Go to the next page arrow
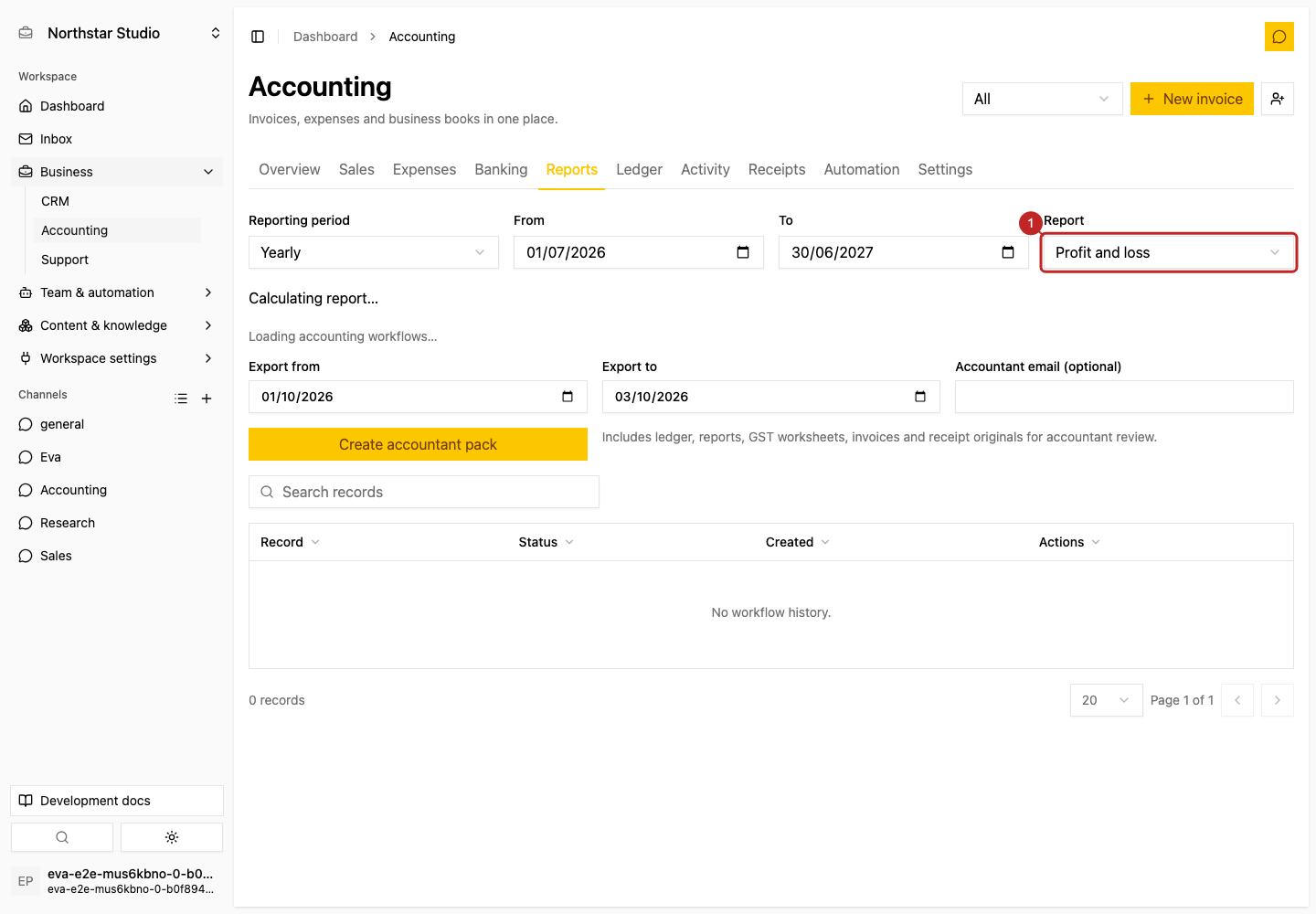 click(x=1278, y=700)
